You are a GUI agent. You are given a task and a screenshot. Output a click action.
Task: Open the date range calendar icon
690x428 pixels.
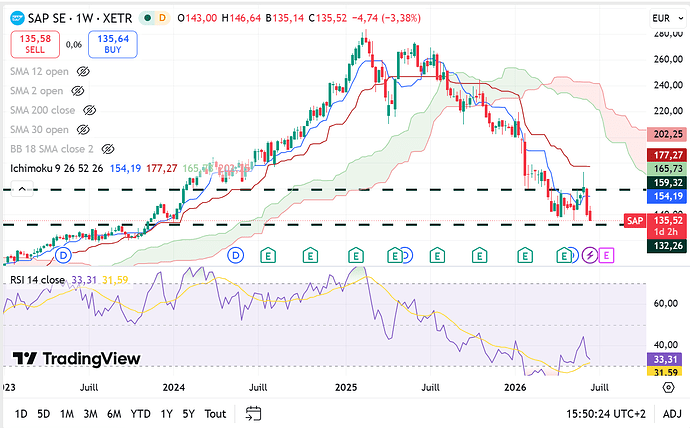tap(253, 413)
